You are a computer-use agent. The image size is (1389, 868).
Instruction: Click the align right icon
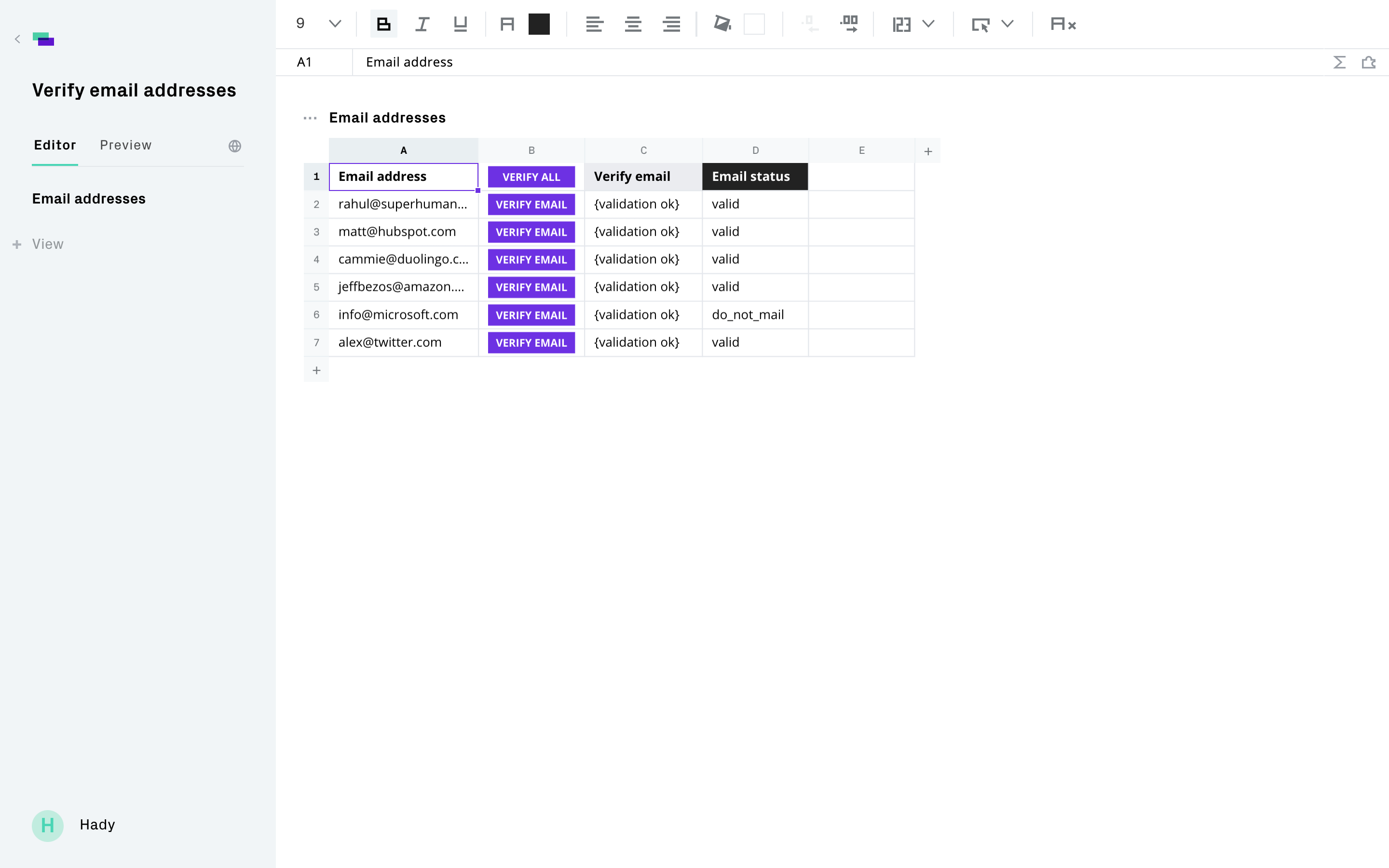point(671,24)
